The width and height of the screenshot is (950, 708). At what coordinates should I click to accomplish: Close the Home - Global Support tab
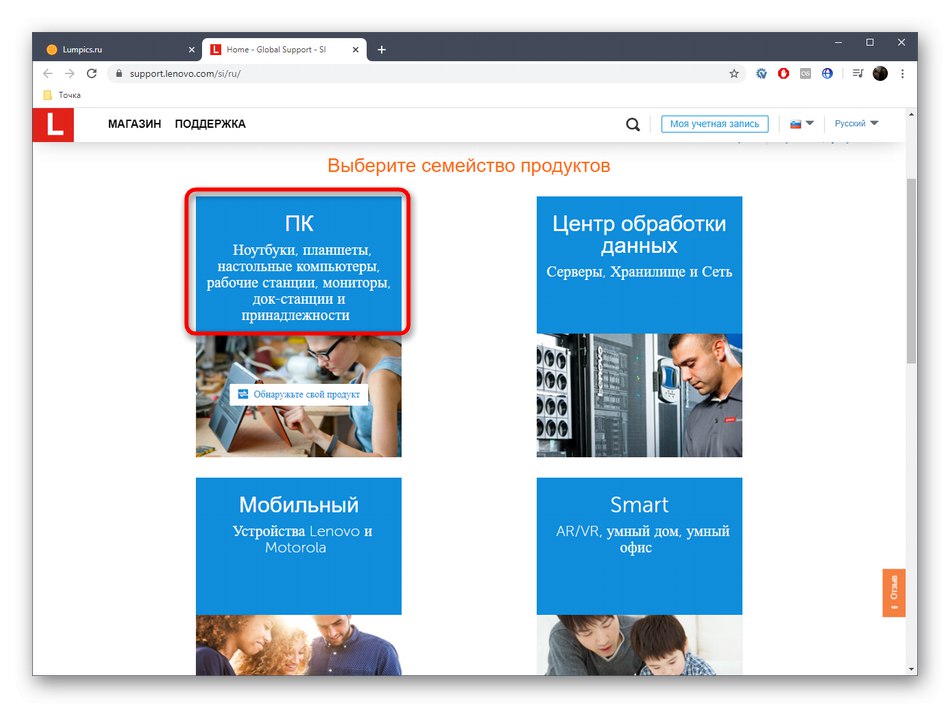[356, 50]
